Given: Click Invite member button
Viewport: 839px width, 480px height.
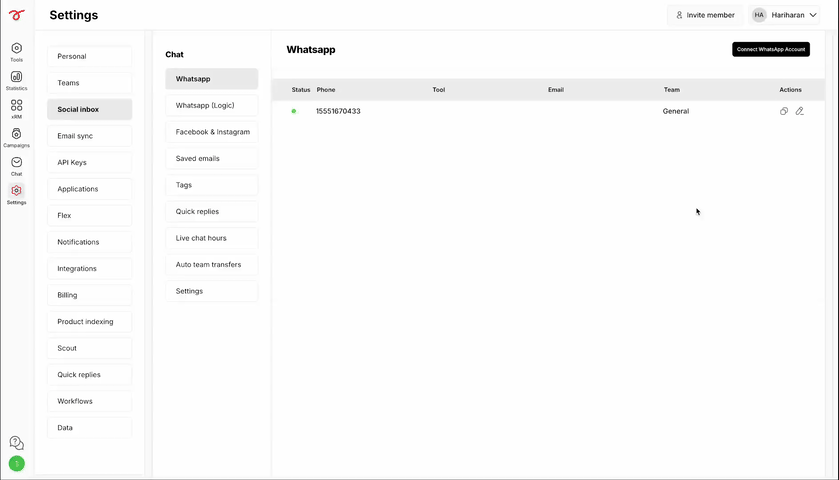Looking at the screenshot, I should (705, 15).
